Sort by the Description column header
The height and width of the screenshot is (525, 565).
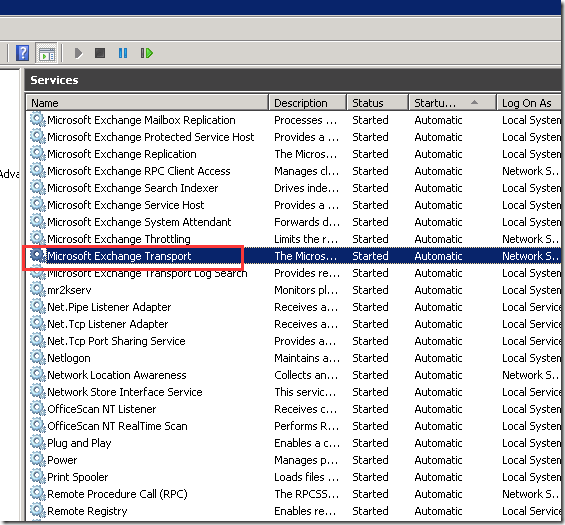[307, 103]
